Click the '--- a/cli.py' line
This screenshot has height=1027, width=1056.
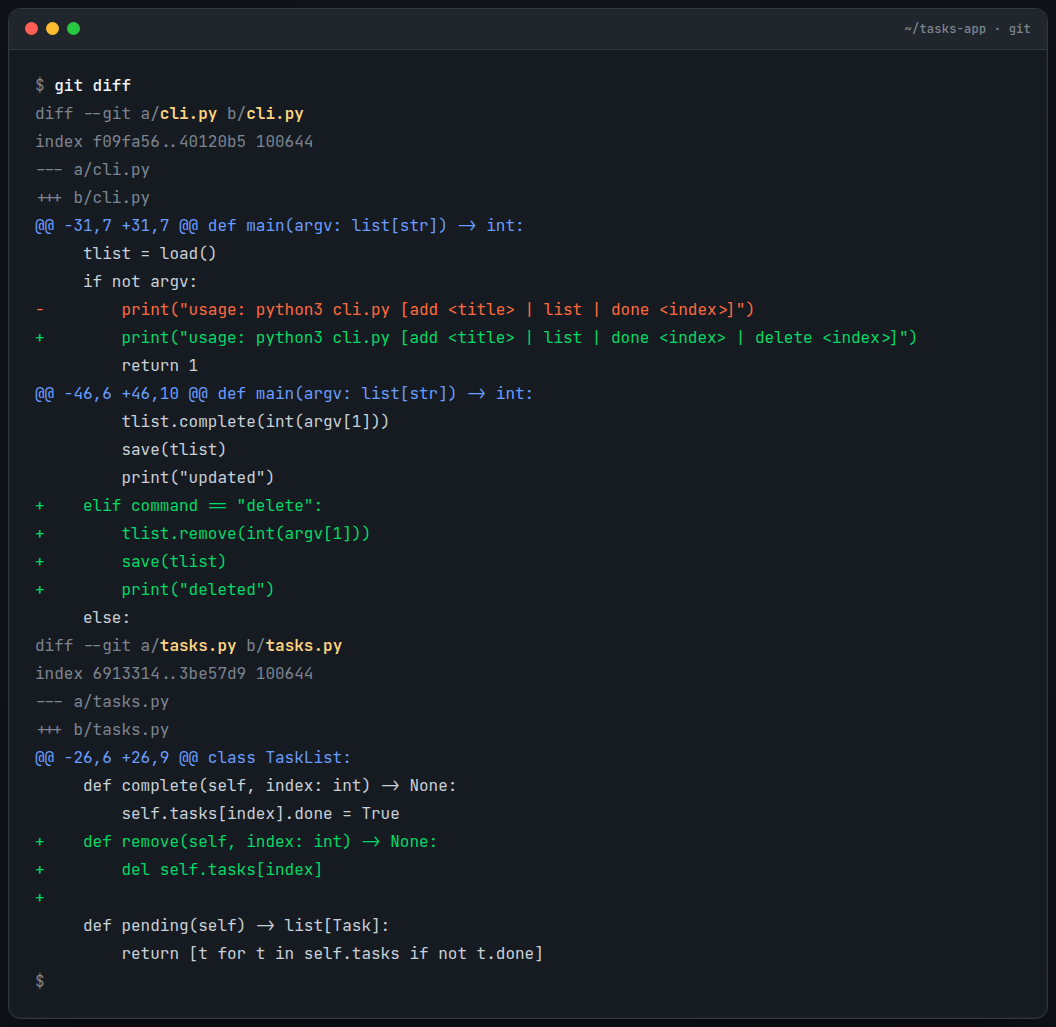92,170
